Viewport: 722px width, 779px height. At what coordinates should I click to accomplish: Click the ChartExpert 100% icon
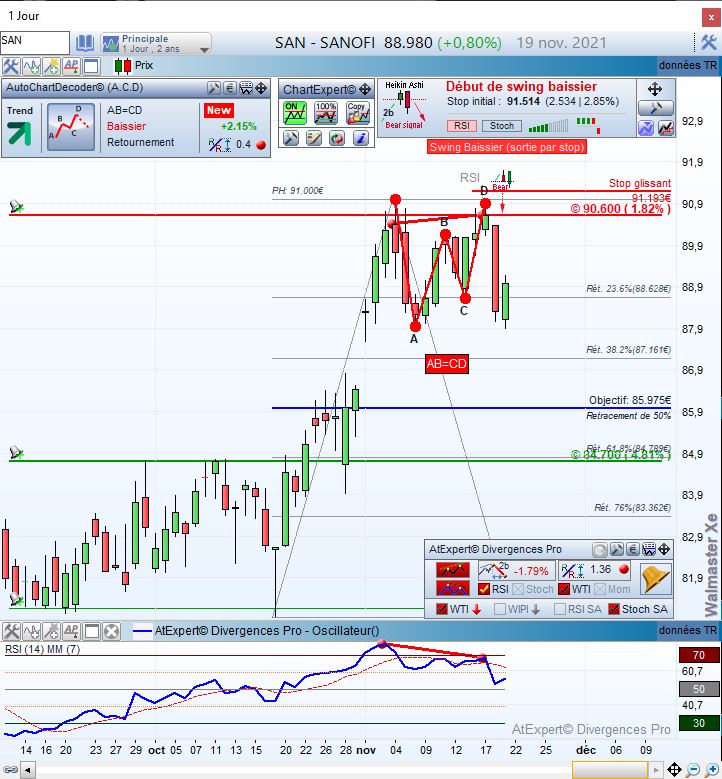click(x=326, y=113)
